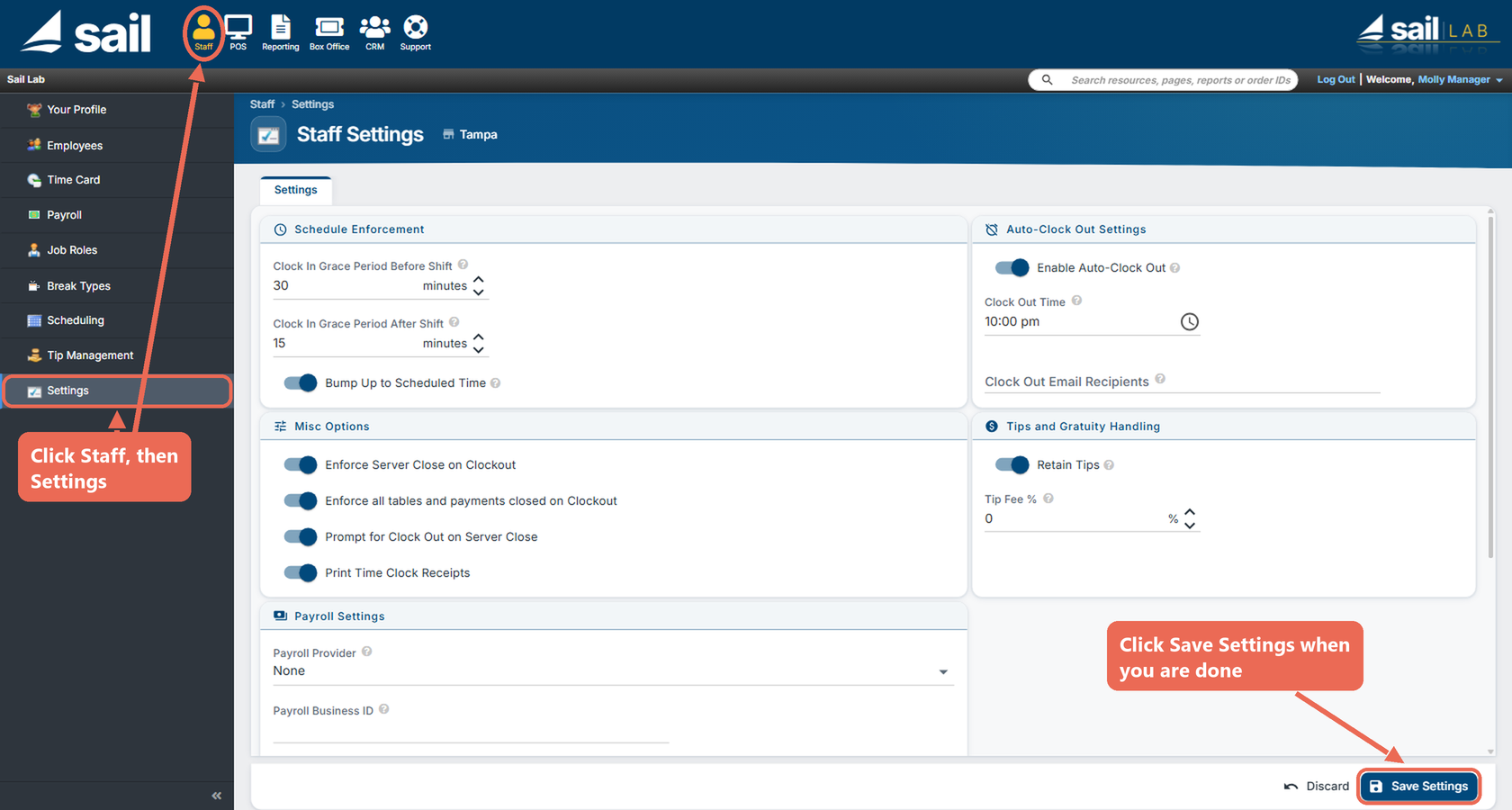
Task: Click the Save Settings button
Action: (1419, 786)
